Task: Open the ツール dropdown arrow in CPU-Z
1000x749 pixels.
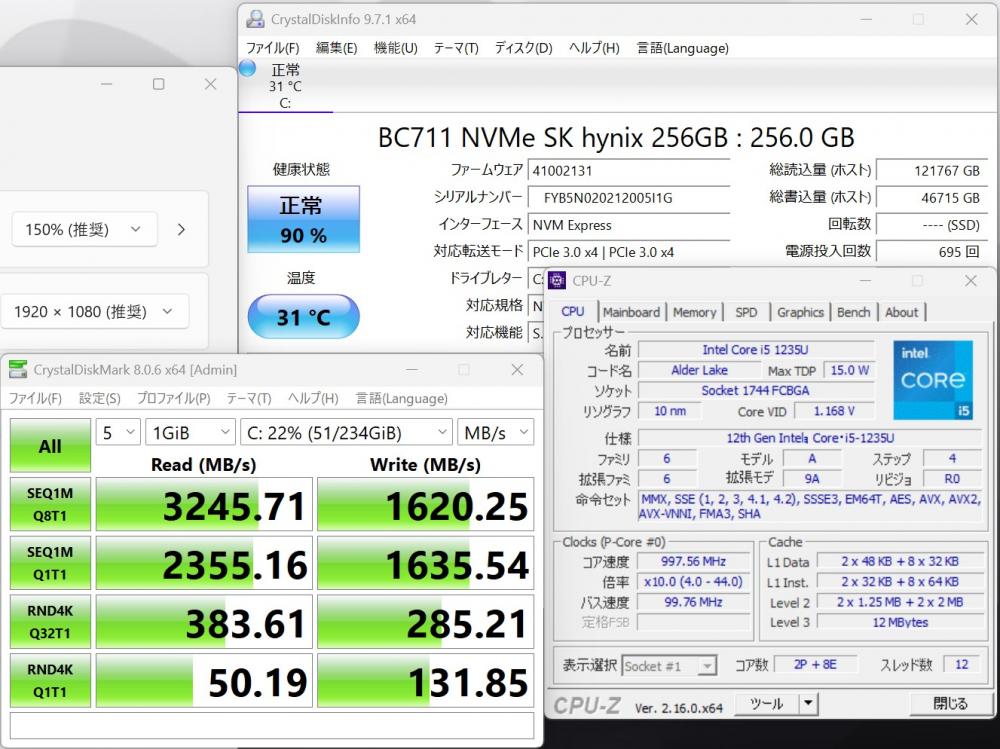Action: tap(808, 704)
